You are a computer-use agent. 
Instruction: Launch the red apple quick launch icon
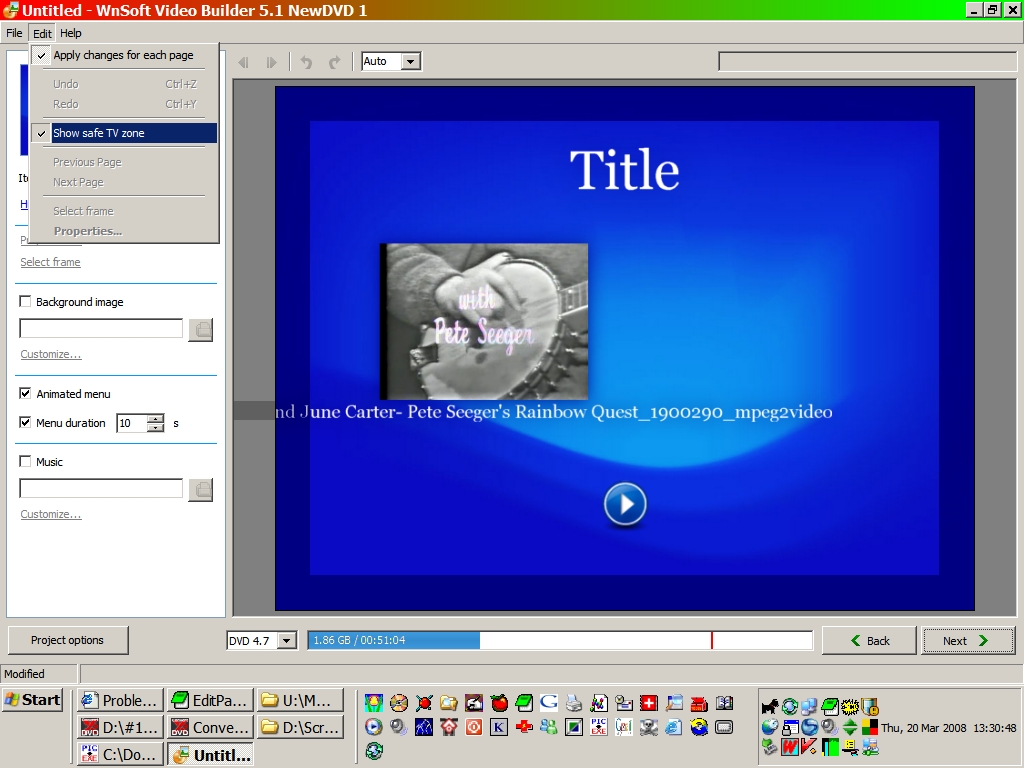click(x=500, y=703)
